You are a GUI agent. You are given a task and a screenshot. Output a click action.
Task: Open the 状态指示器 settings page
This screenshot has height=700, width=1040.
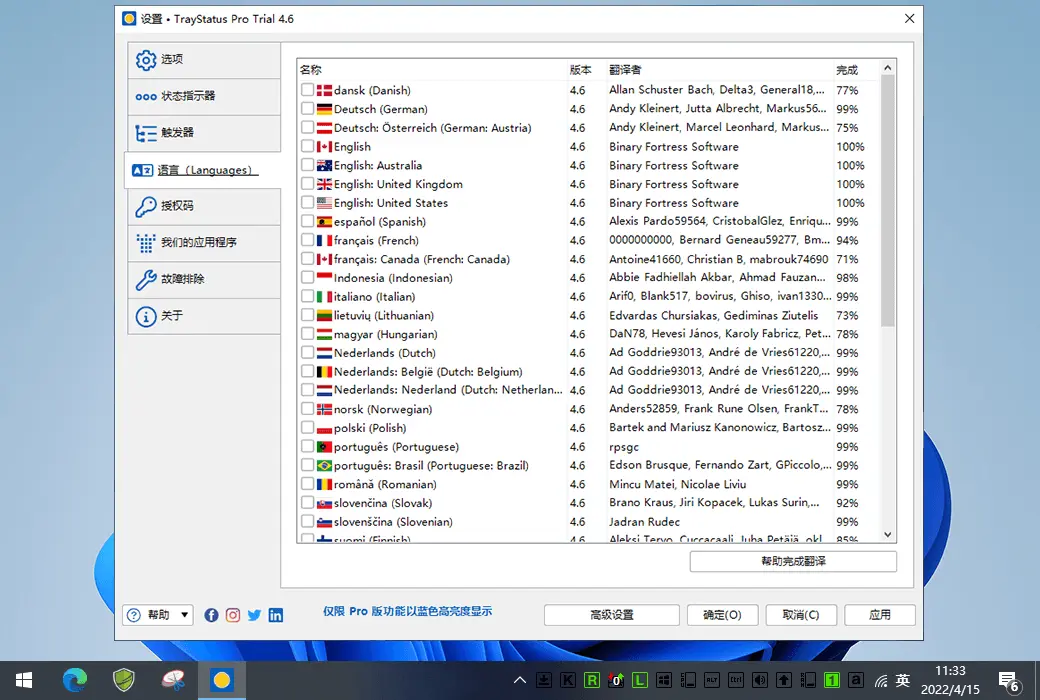pos(204,96)
